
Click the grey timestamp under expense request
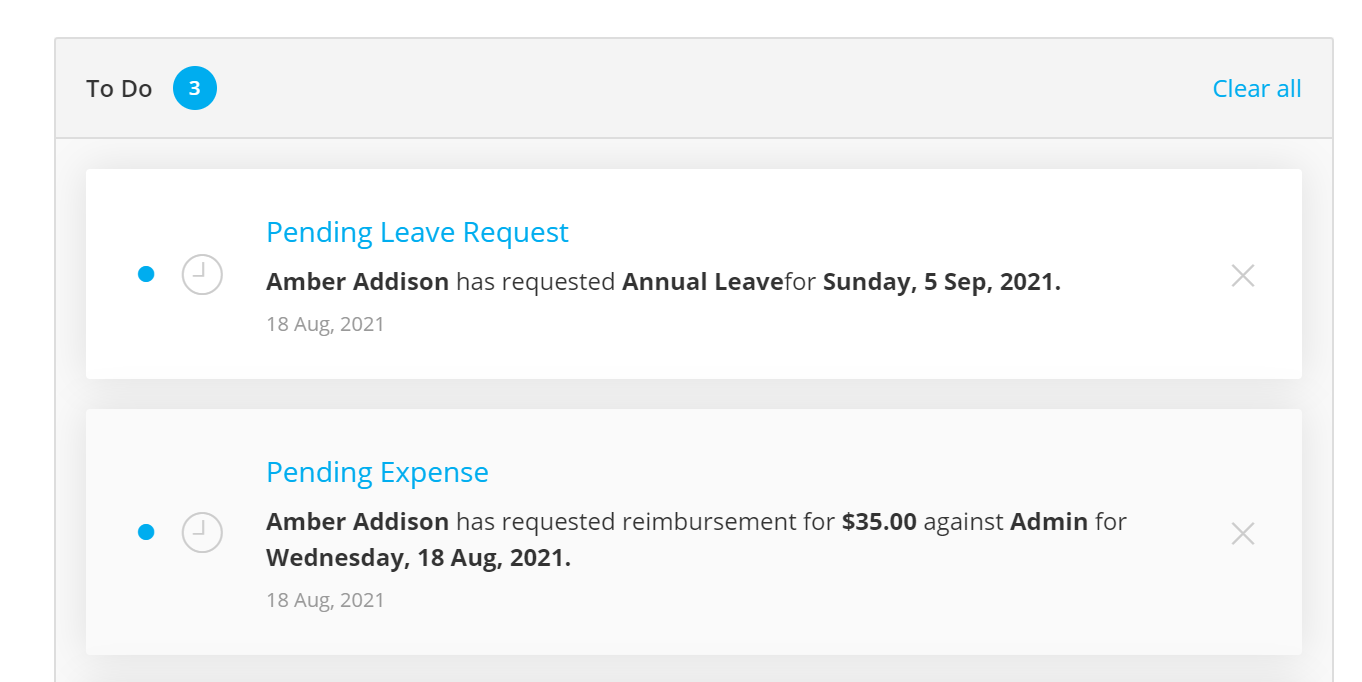(x=325, y=600)
